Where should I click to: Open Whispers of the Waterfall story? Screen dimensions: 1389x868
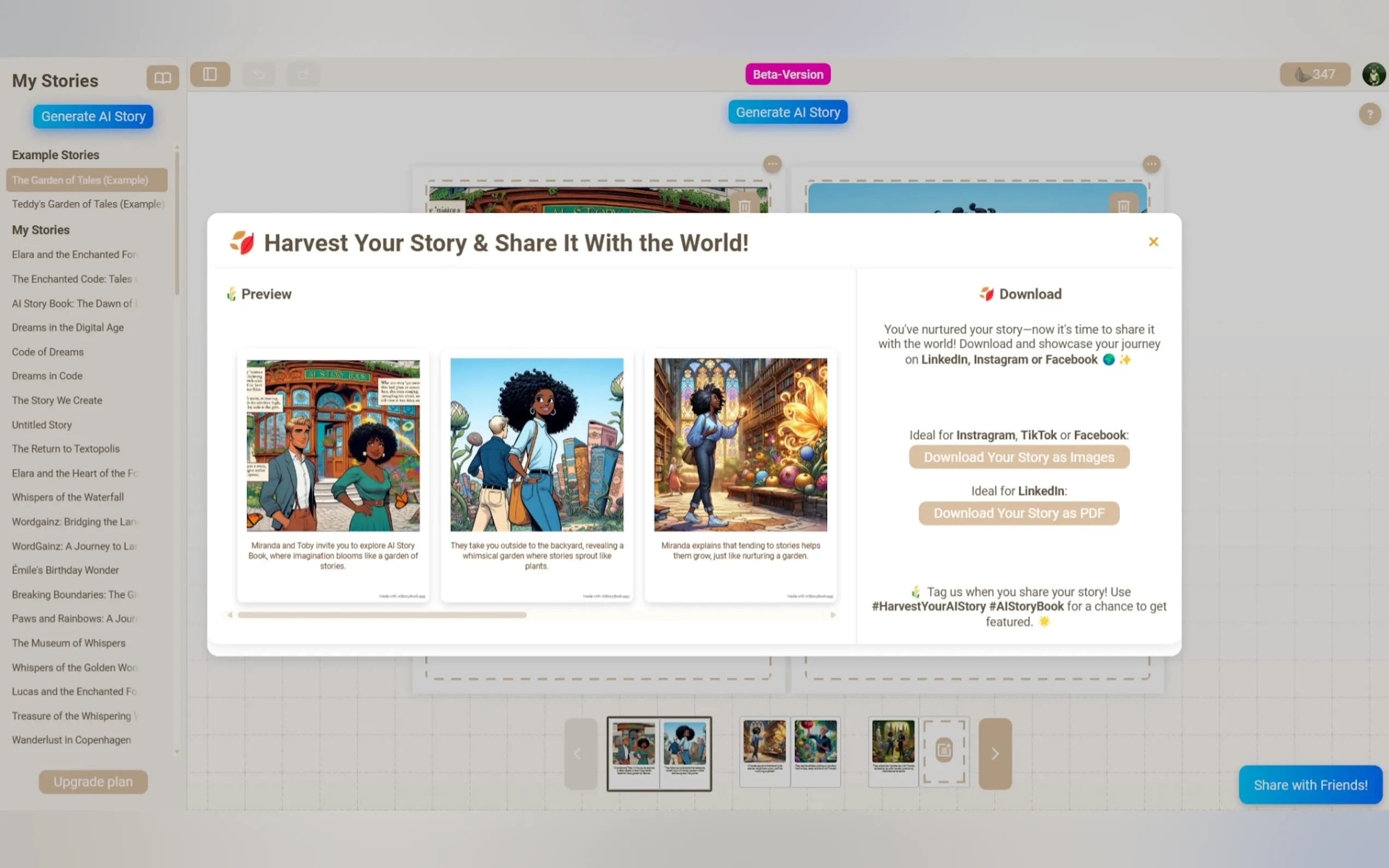(68, 497)
